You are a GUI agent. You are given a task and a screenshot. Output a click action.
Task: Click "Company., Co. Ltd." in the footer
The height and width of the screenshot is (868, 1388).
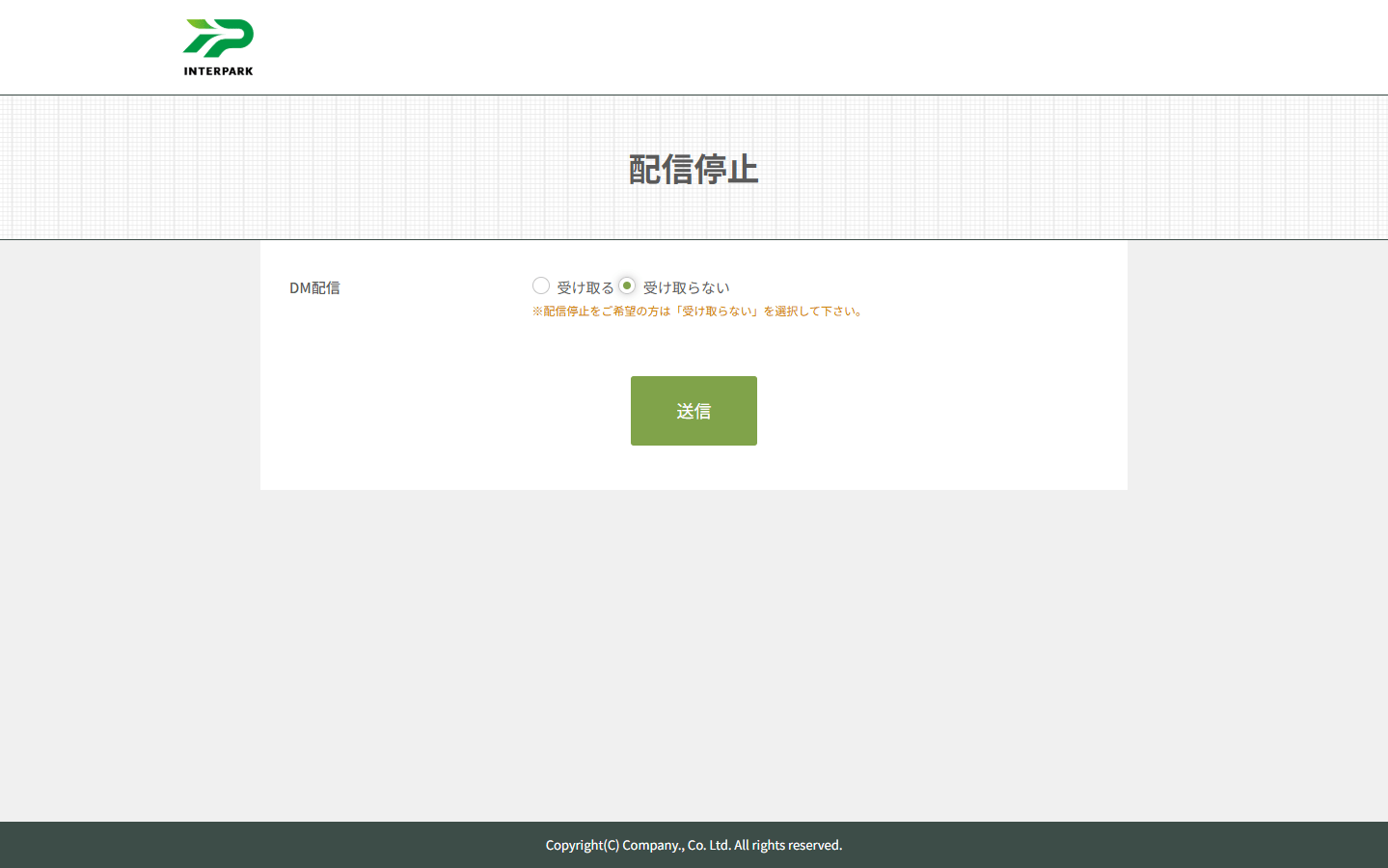(676, 845)
